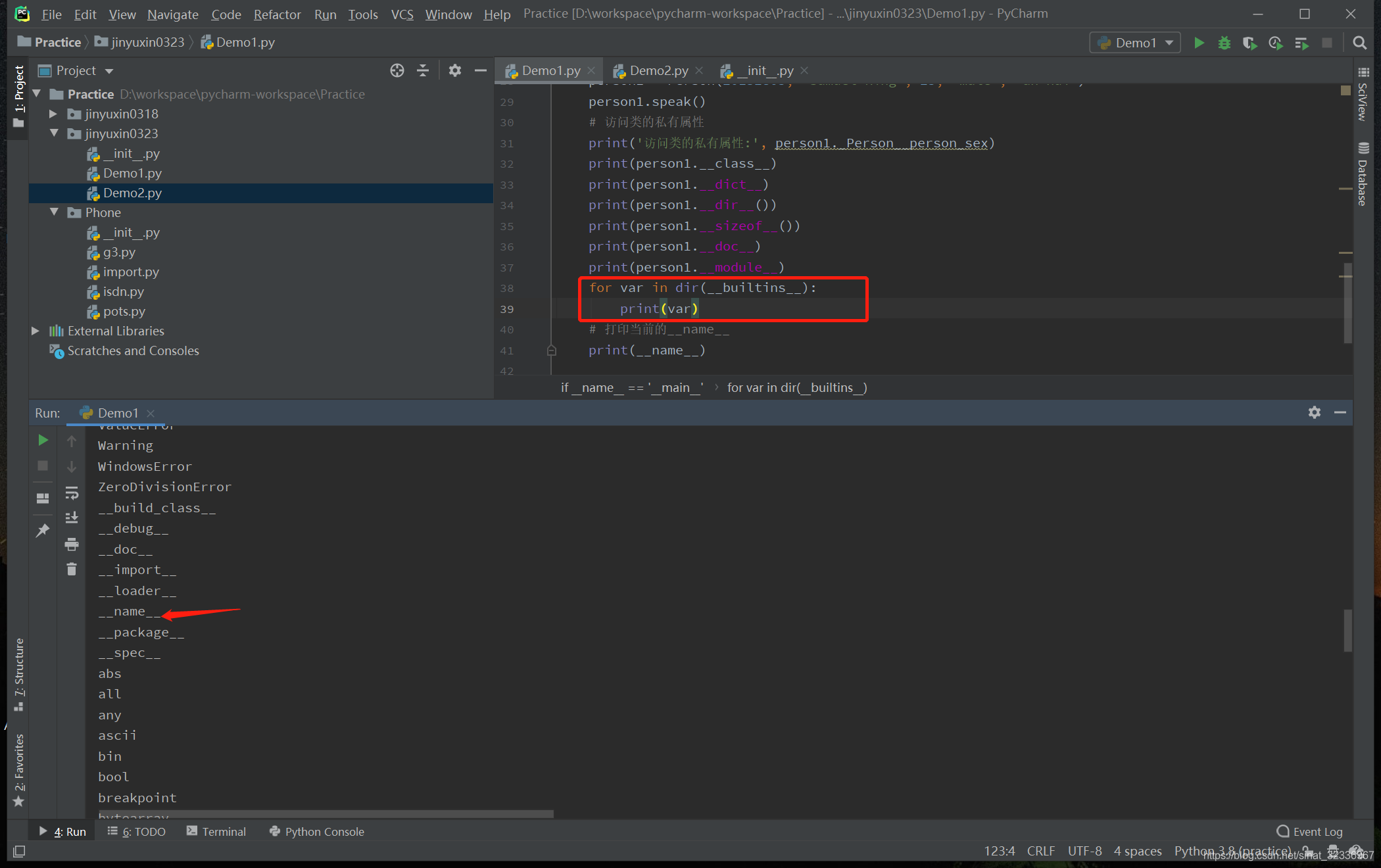Jump up the stack trace in the Run panel
Image resolution: width=1381 pixels, height=868 pixels.
pos(72,441)
